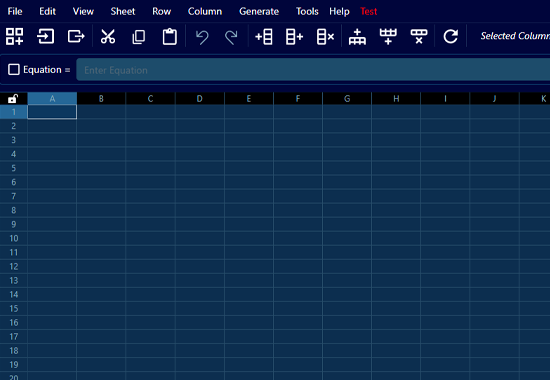Select column J header
550x380 pixels.
click(x=494, y=99)
